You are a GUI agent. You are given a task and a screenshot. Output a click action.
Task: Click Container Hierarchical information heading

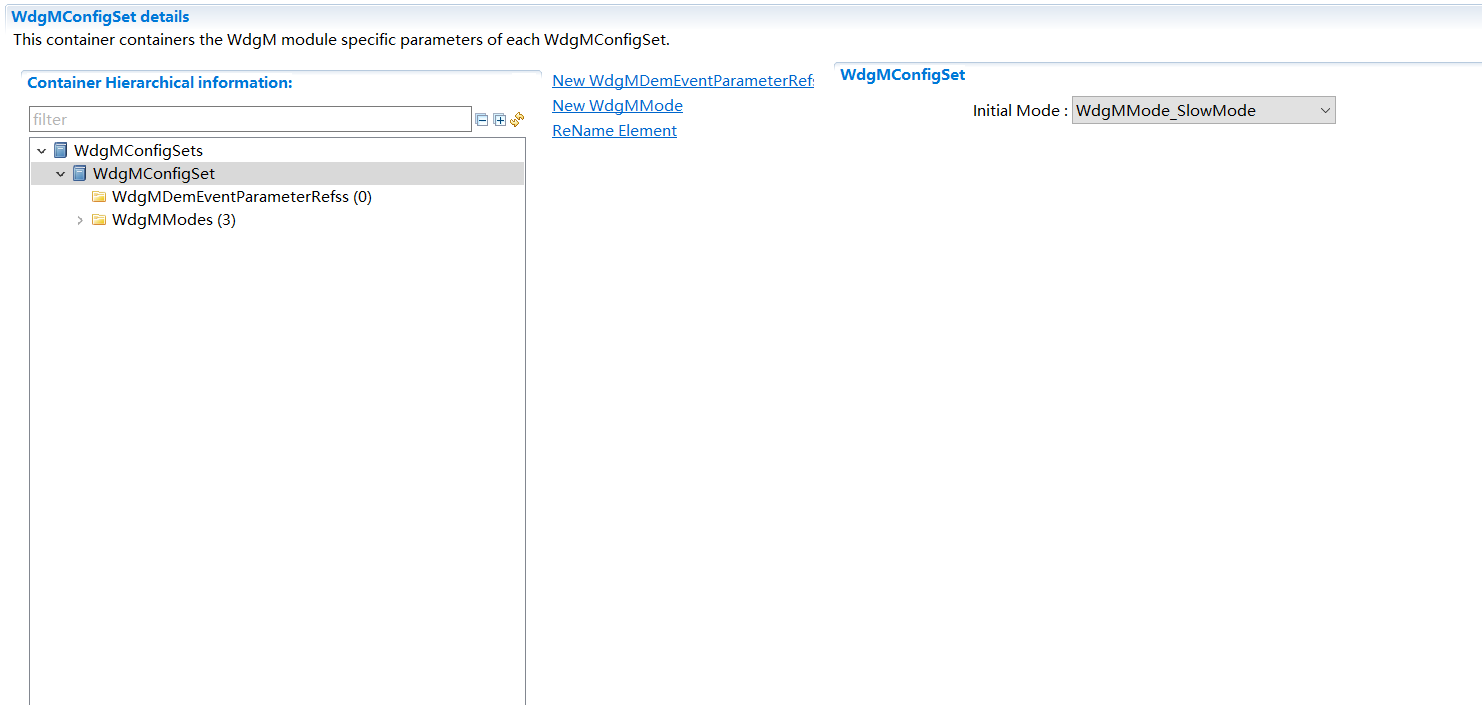[160, 83]
